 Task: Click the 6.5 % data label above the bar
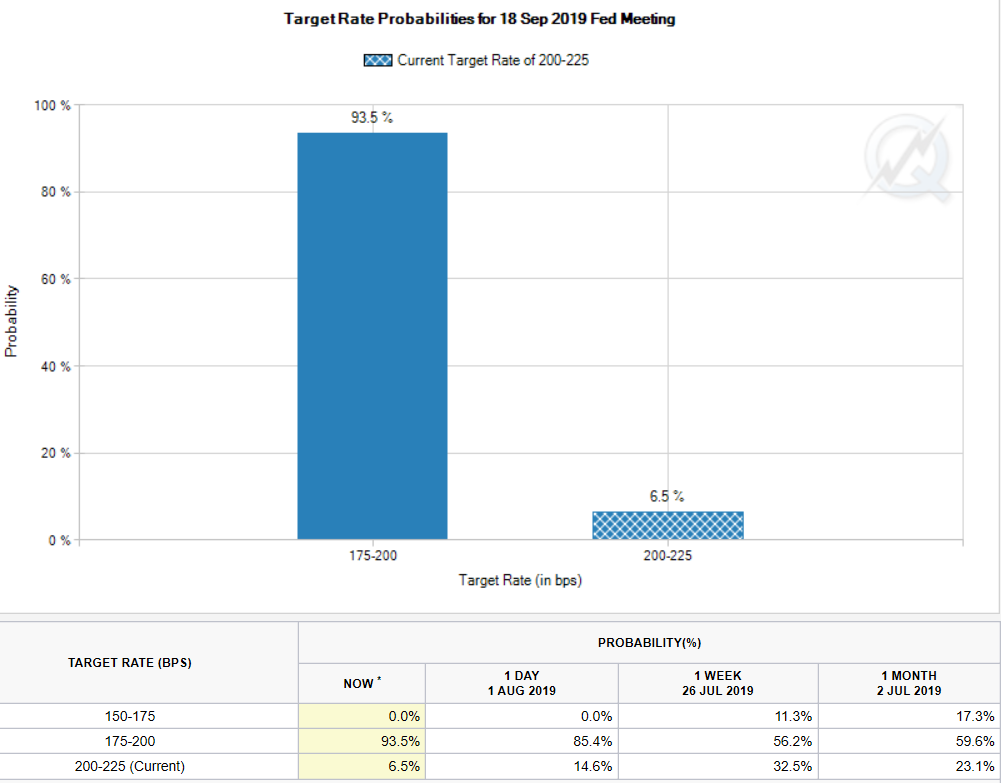[x=667, y=496]
